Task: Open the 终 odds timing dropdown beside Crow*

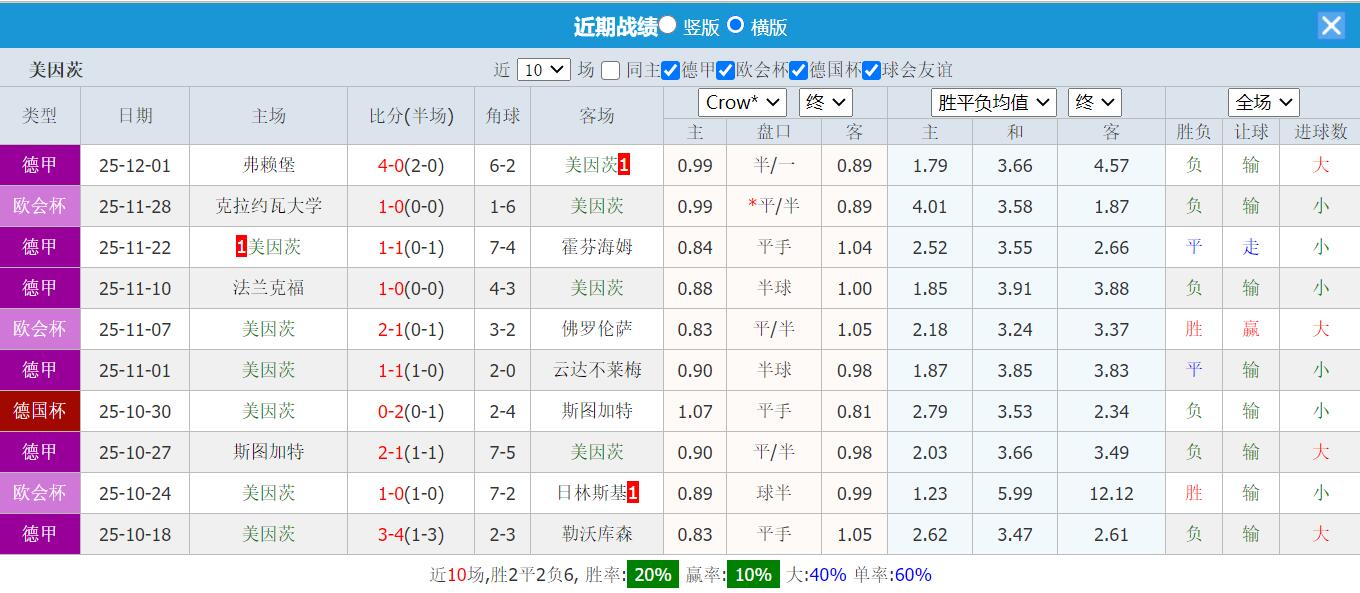Action: [x=825, y=101]
